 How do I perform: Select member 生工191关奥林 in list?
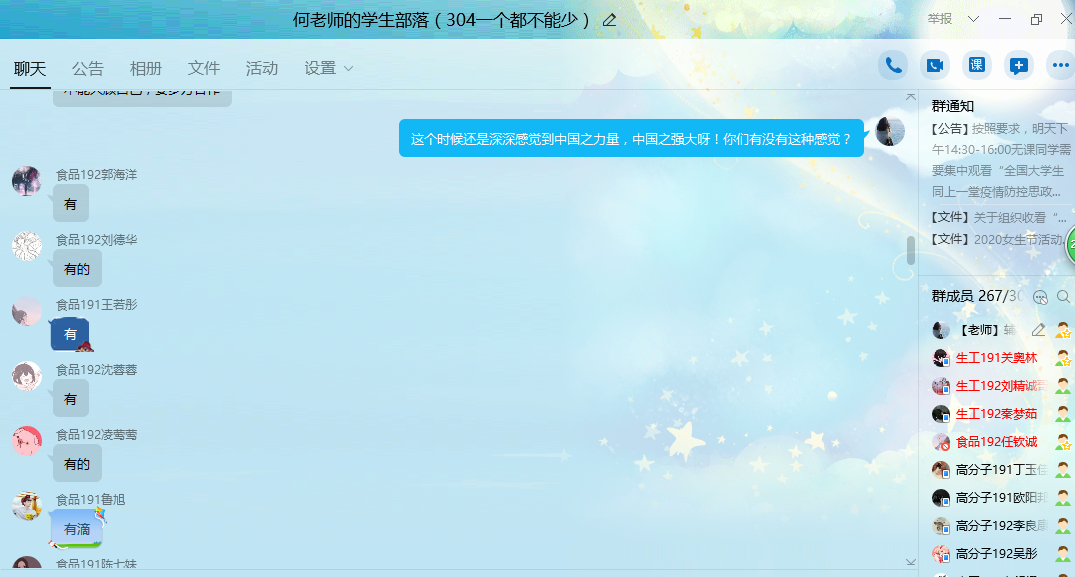[x=996, y=358]
